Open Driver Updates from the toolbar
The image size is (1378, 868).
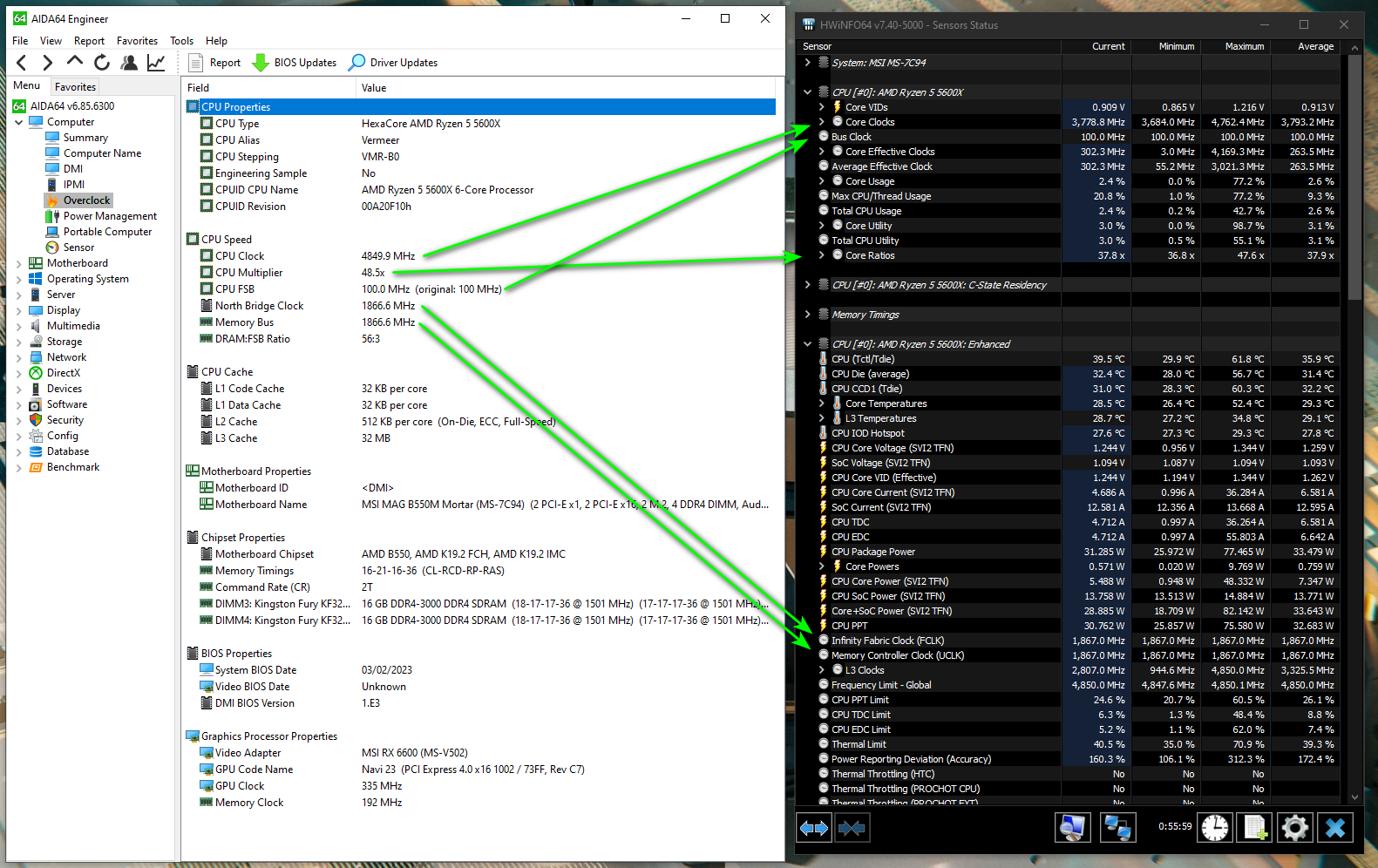click(393, 63)
